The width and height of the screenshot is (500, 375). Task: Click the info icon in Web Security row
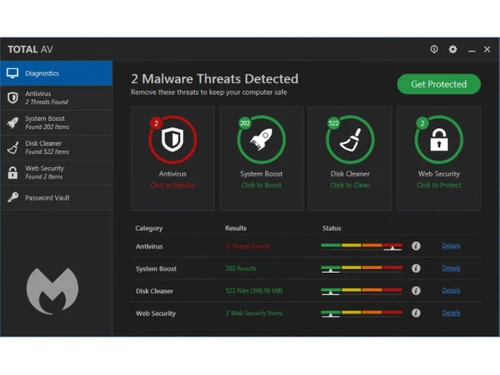(x=416, y=313)
